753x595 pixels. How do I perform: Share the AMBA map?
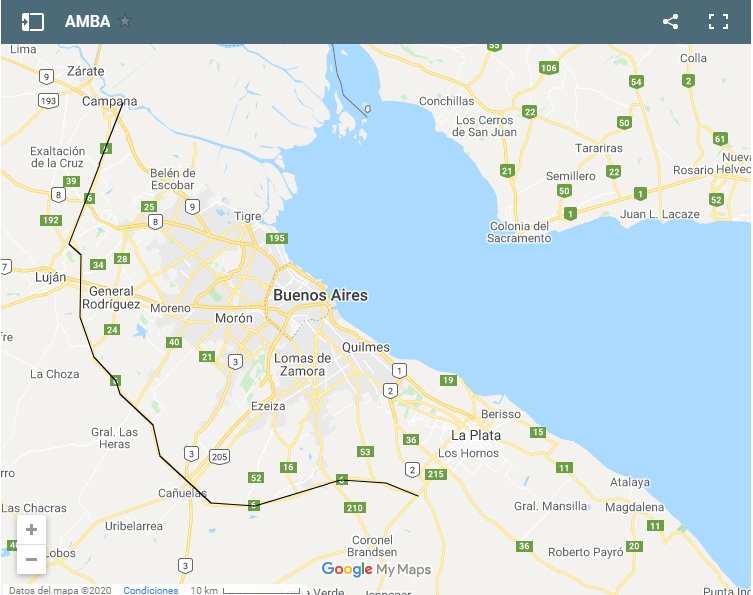click(670, 22)
